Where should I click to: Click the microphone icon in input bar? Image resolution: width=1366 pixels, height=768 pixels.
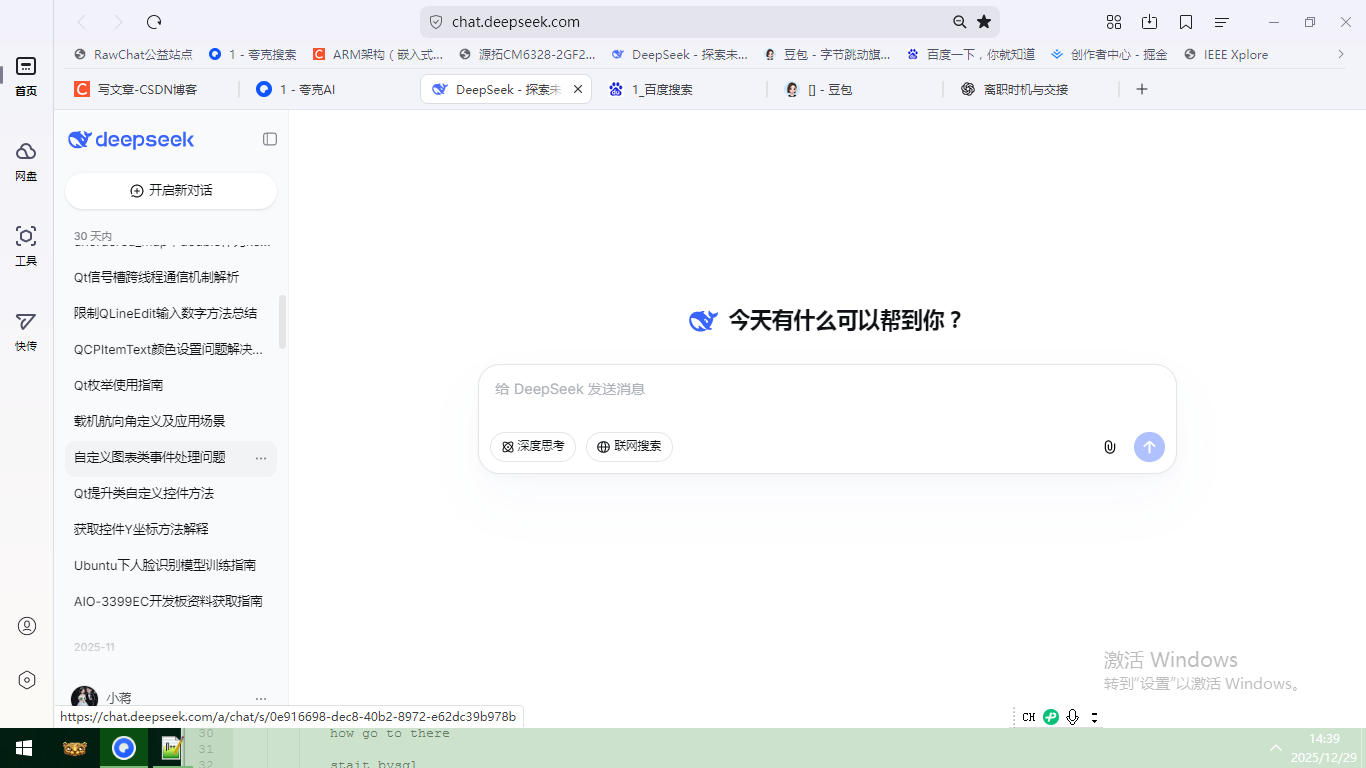point(1073,717)
